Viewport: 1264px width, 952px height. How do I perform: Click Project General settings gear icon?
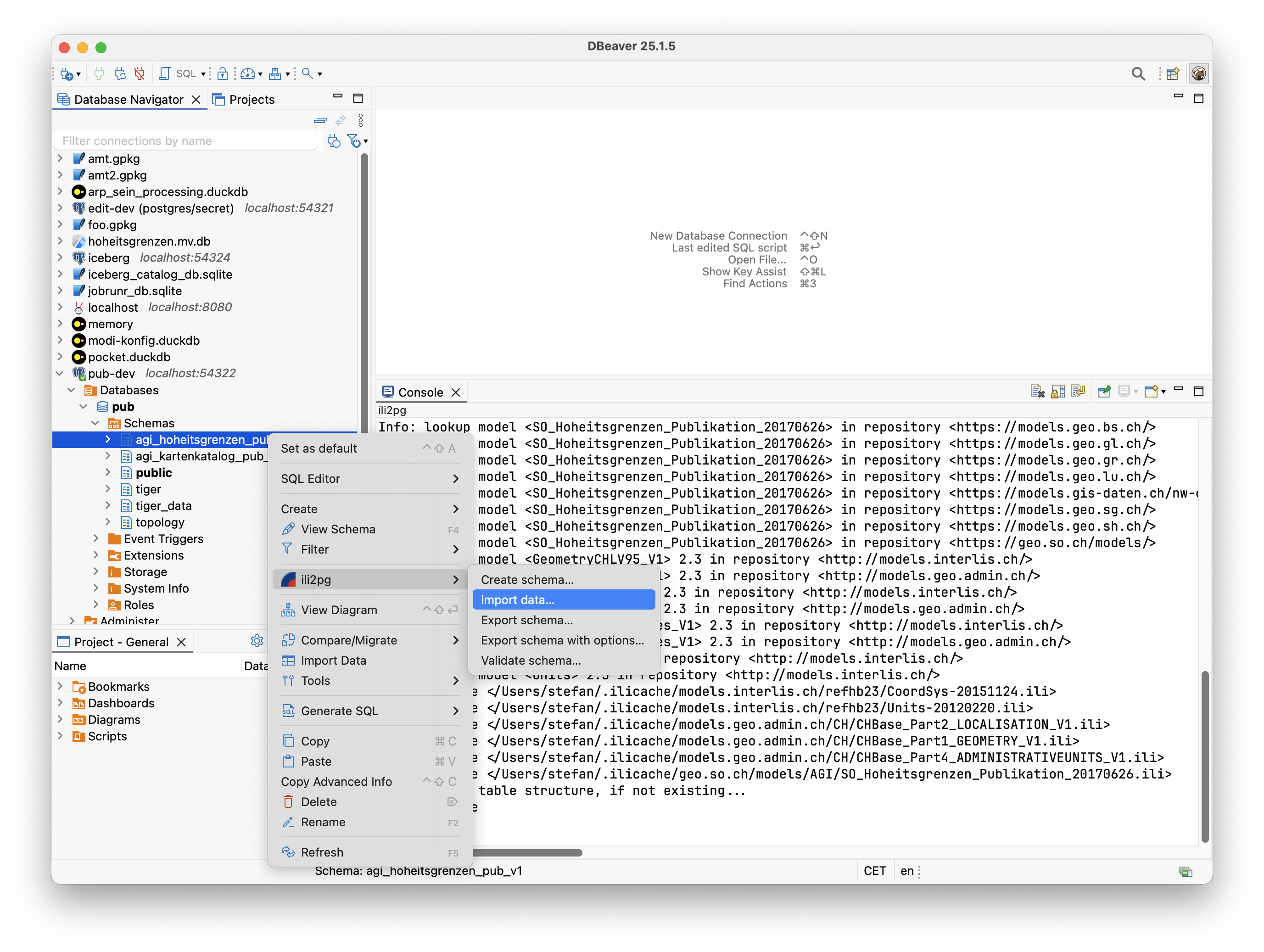click(x=257, y=641)
